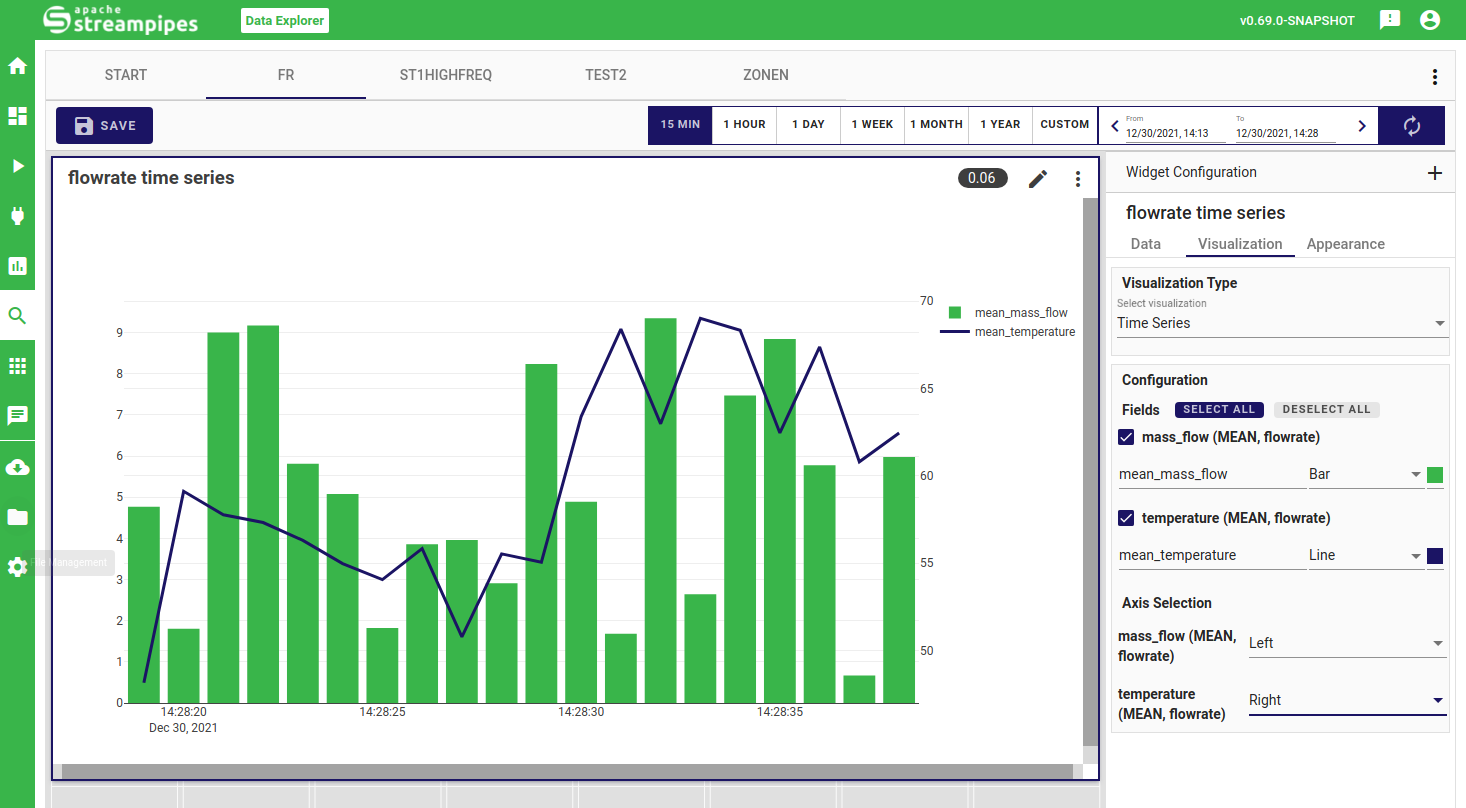Screen dimensions: 1466x808
Task: Edit the mean_temperature label input field
Action: [x=1211, y=555]
